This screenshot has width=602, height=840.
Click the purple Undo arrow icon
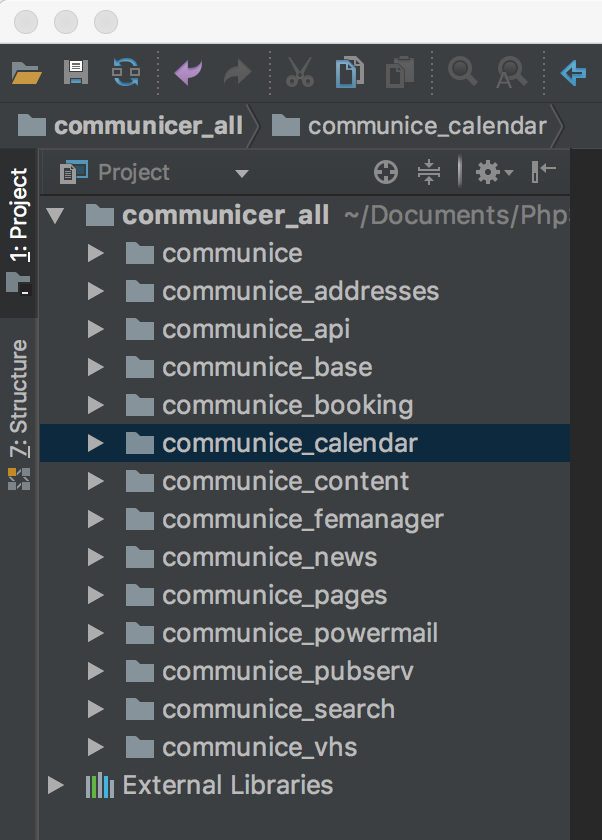click(188, 73)
